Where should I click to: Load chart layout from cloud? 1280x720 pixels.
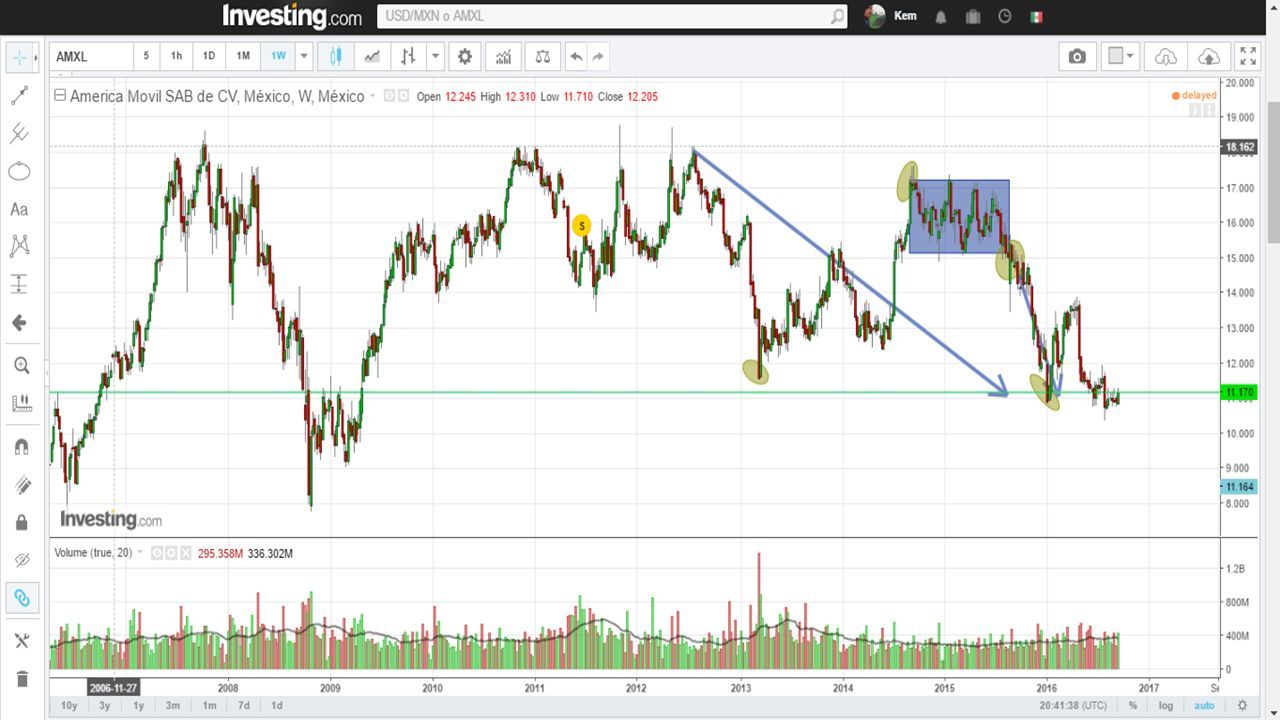[x=1166, y=57]
